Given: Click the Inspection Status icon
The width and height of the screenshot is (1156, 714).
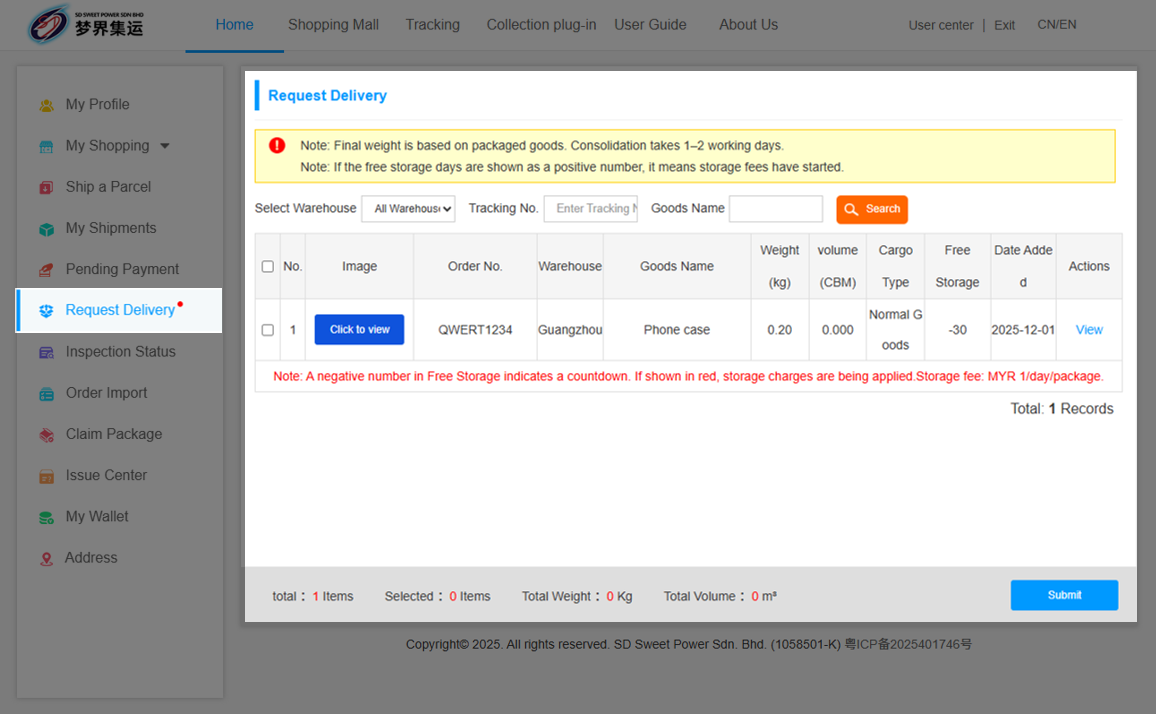Looking at the screenshot, I should [46, 353].
